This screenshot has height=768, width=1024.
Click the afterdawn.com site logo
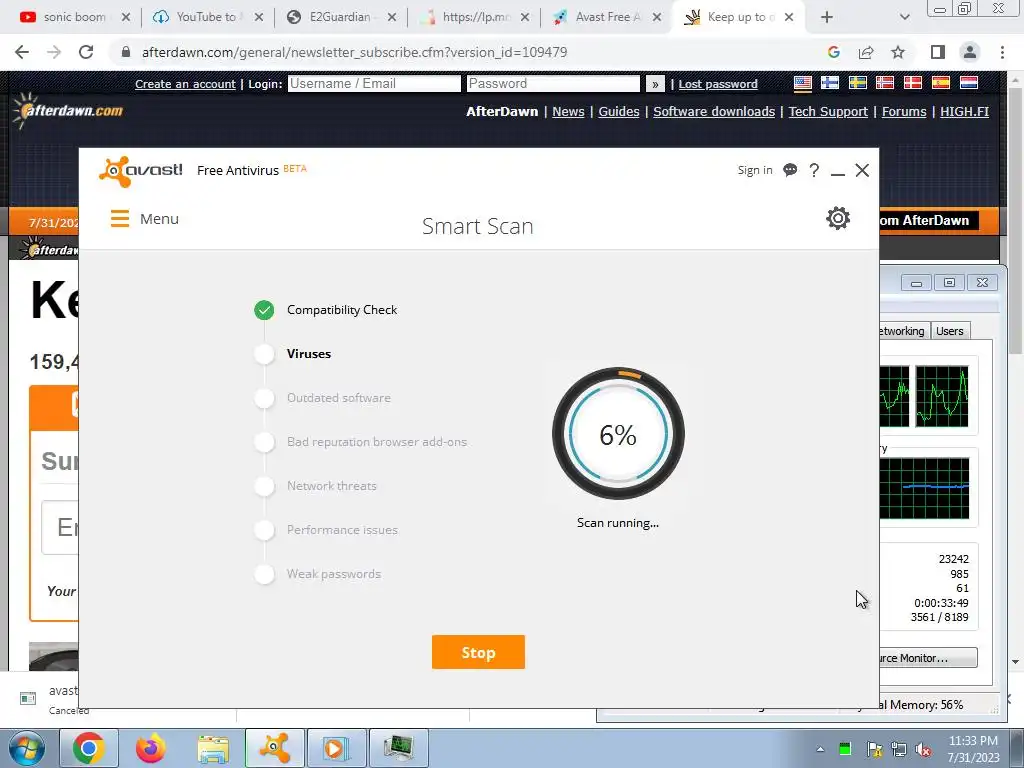(x=69, y=111)
